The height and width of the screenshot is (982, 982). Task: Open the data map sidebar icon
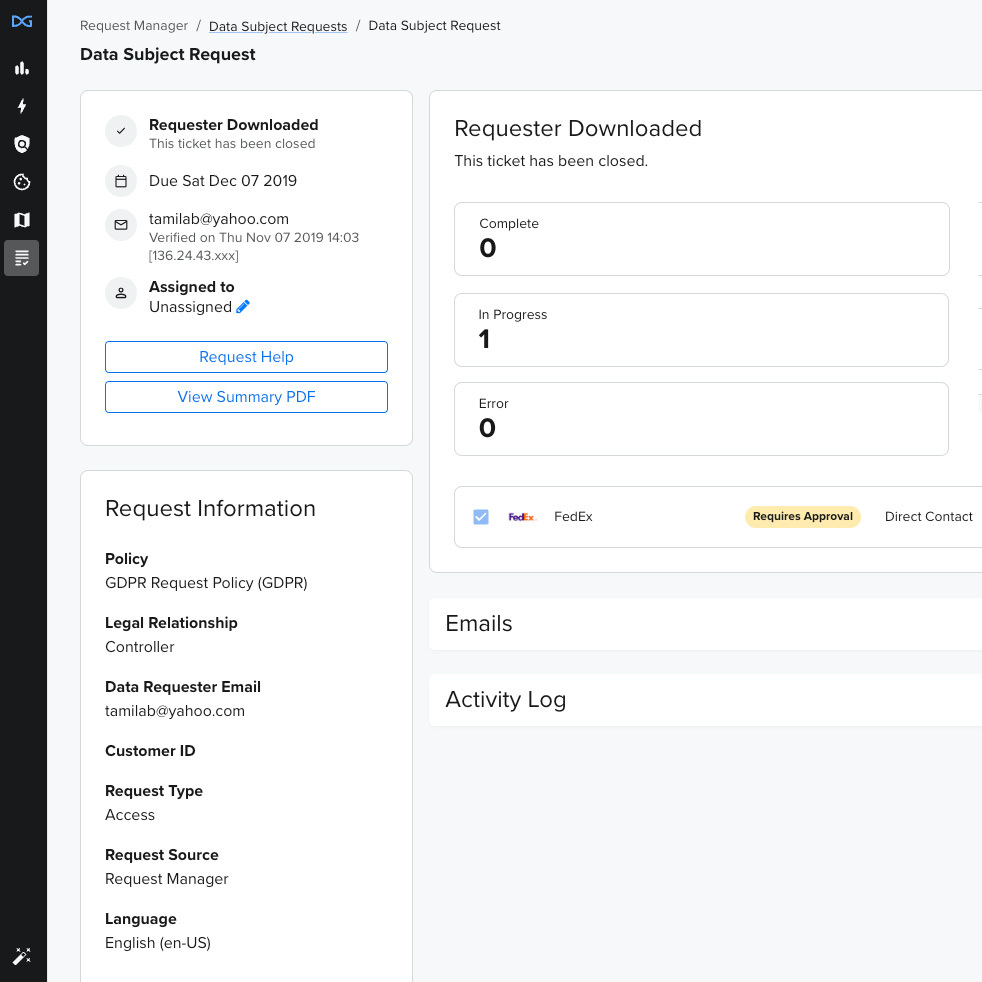click(x=21, y=220)
